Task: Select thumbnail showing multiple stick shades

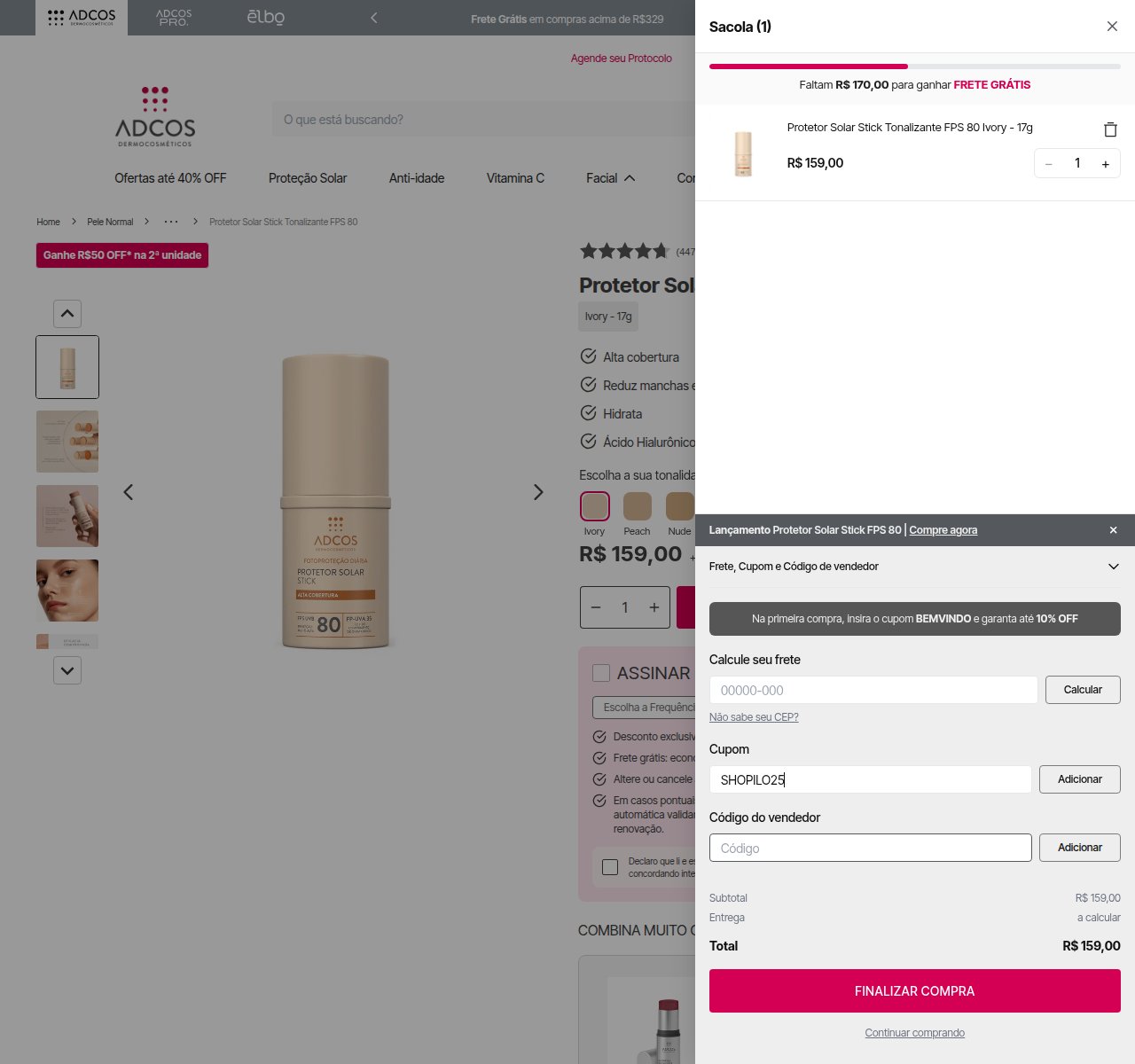Action: pos(67,442)
